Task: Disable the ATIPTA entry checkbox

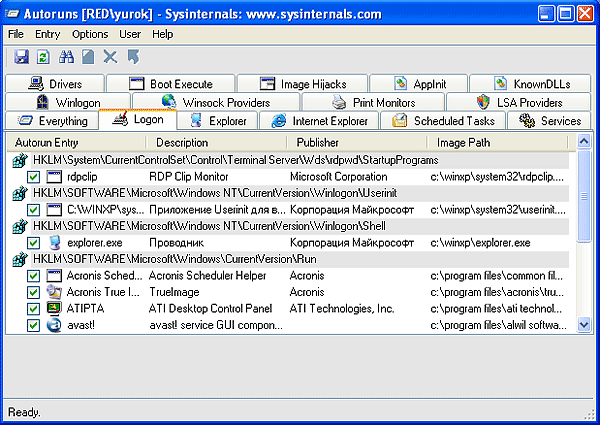Action: (33, 309)
